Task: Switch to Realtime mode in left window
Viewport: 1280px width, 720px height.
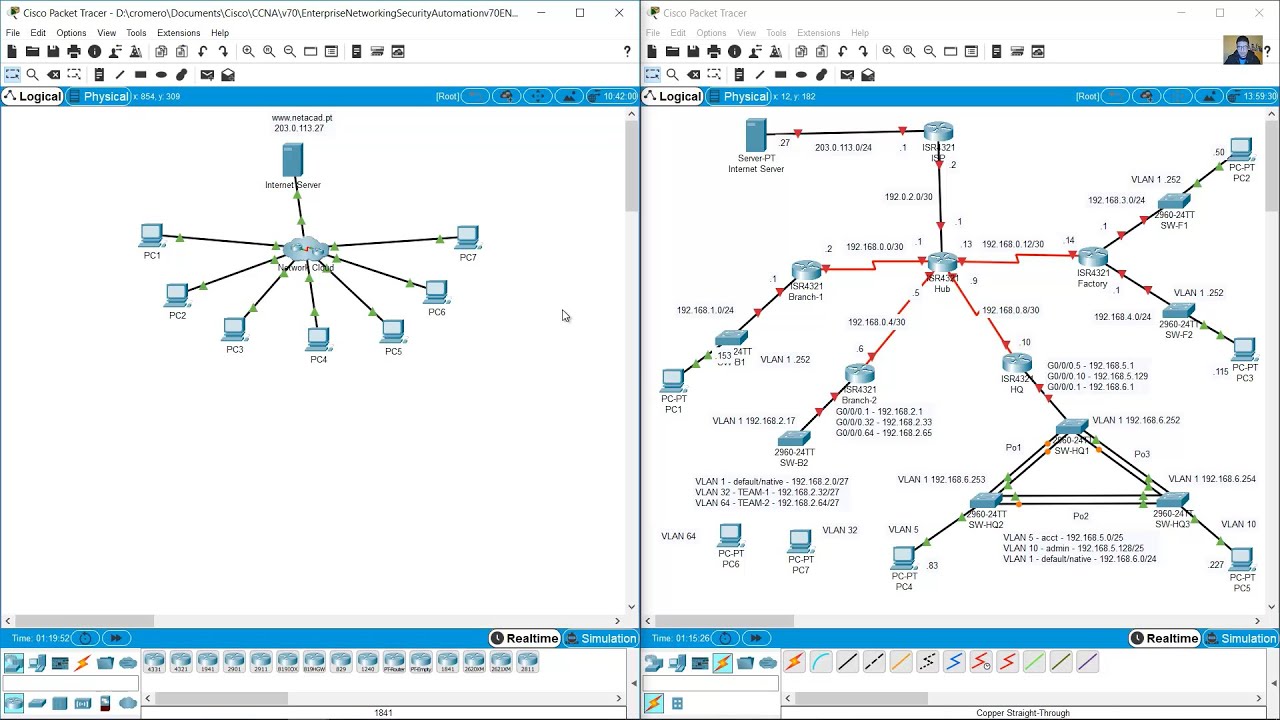Action: point(524,638)
